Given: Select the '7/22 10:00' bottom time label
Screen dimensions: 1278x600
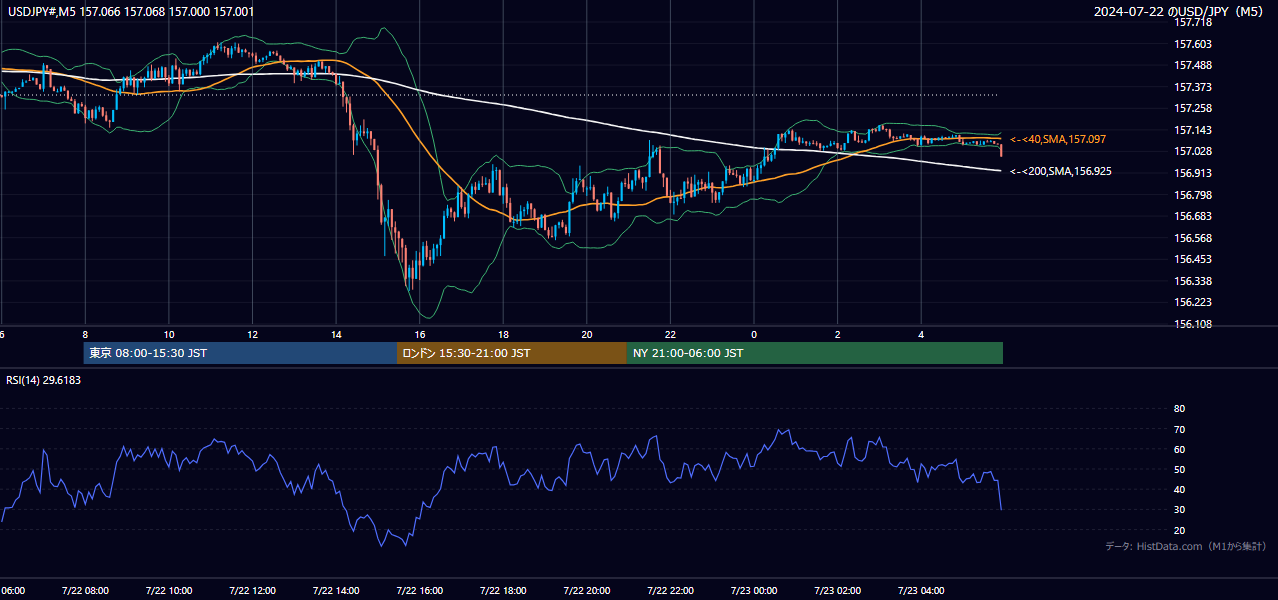Looking at the screenshot, I should pos(169,590).
